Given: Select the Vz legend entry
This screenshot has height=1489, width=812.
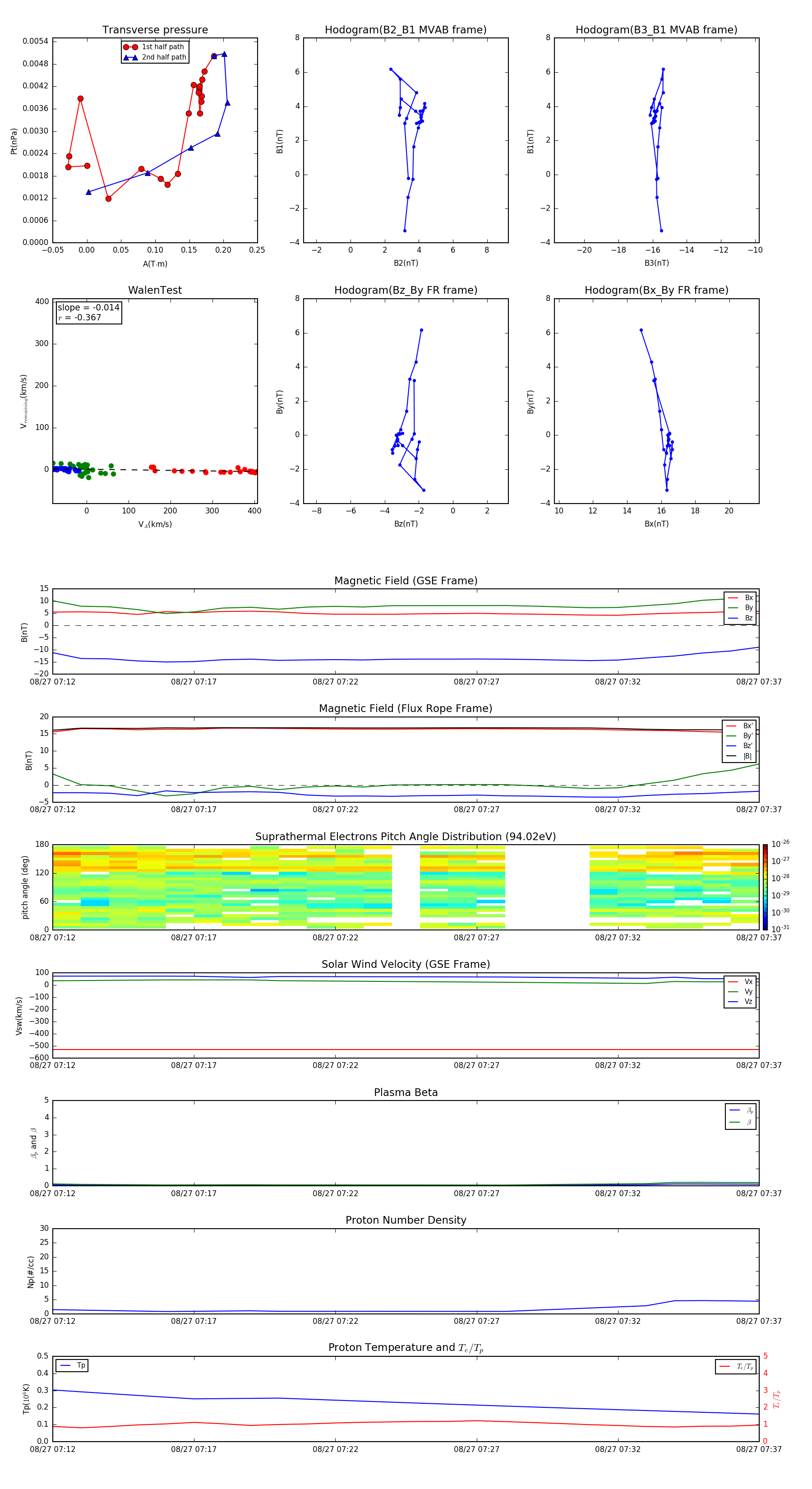Looking at the screenshot, I should click(740, 1002).
